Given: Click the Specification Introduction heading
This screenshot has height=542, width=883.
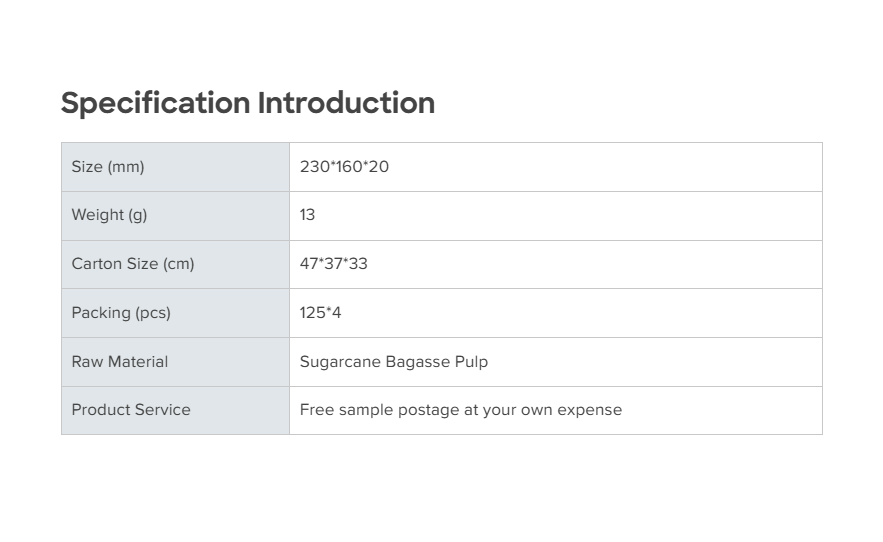Looking at the screenshot, I should pos(247,103).
